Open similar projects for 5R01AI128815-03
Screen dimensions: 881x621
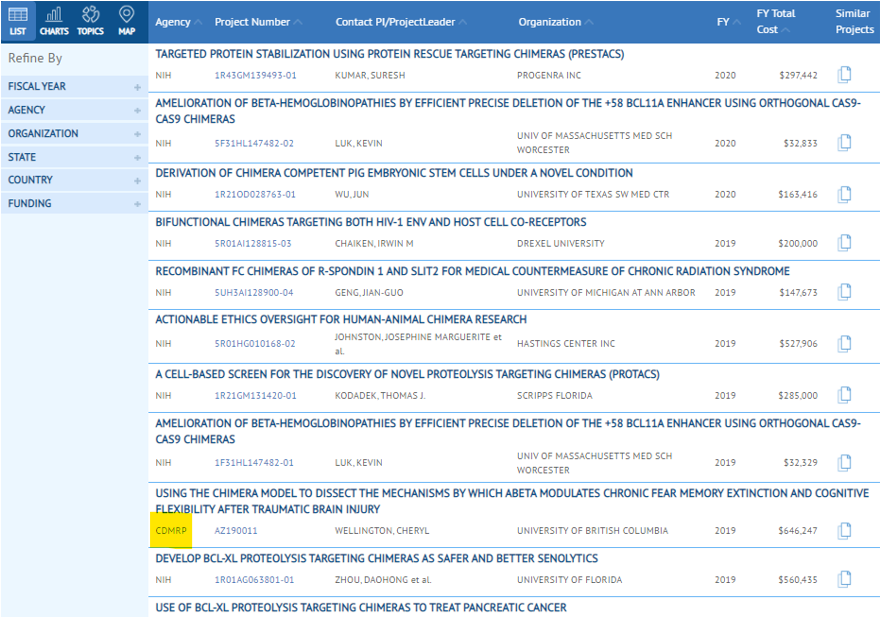tap(844, 243)
